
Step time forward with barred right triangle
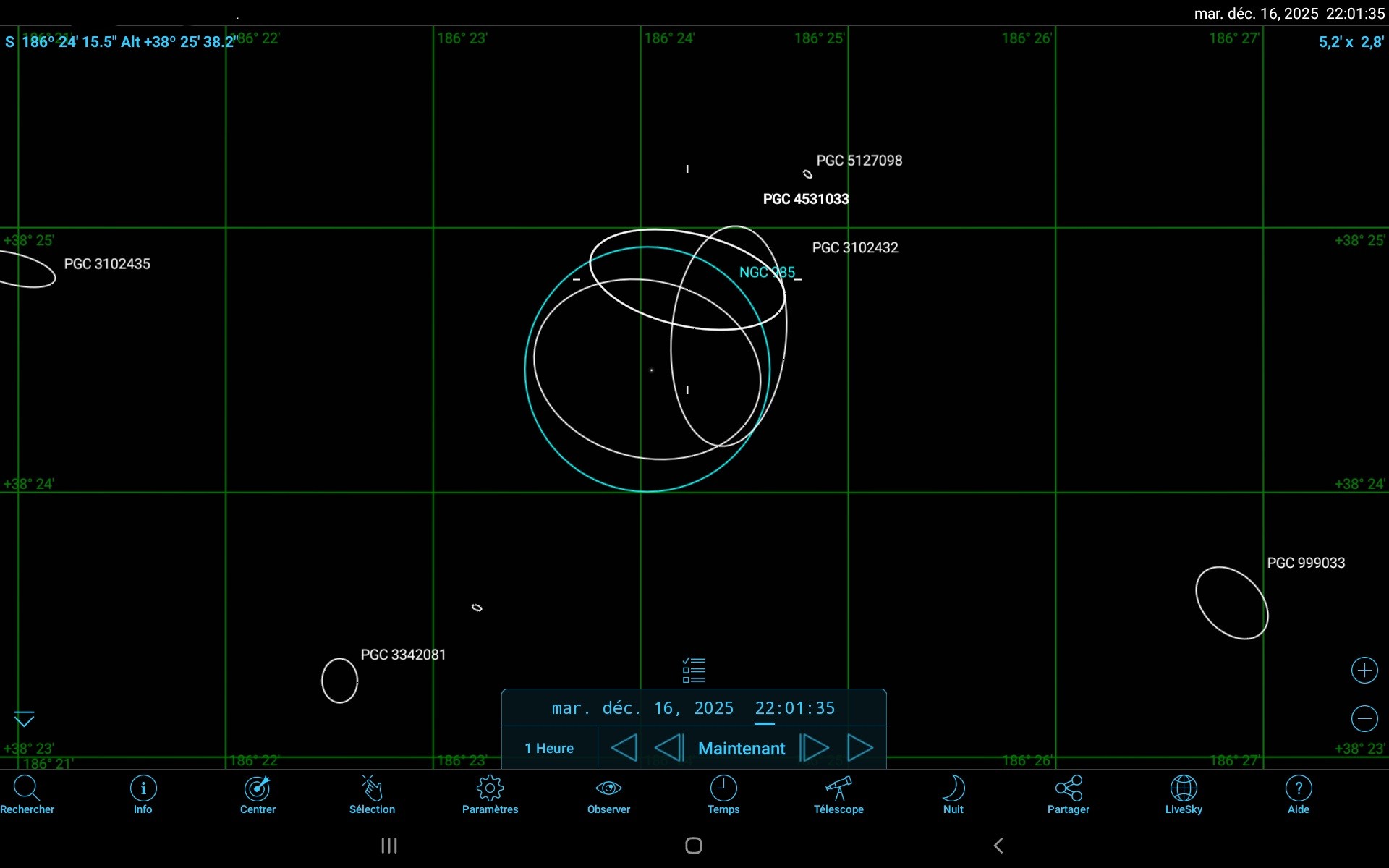(814, 748)
